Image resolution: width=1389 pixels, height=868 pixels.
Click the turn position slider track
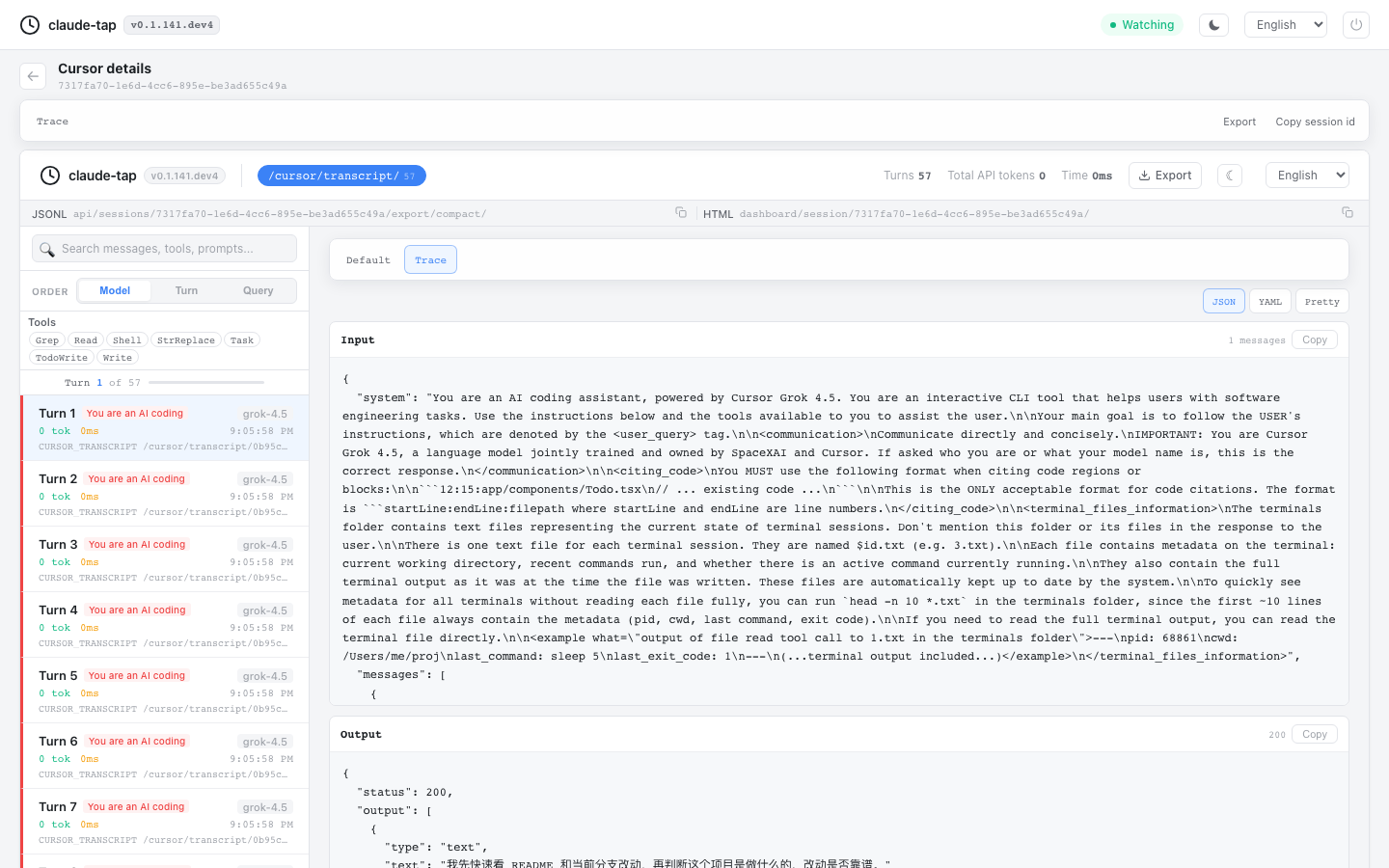pos(206,383)
